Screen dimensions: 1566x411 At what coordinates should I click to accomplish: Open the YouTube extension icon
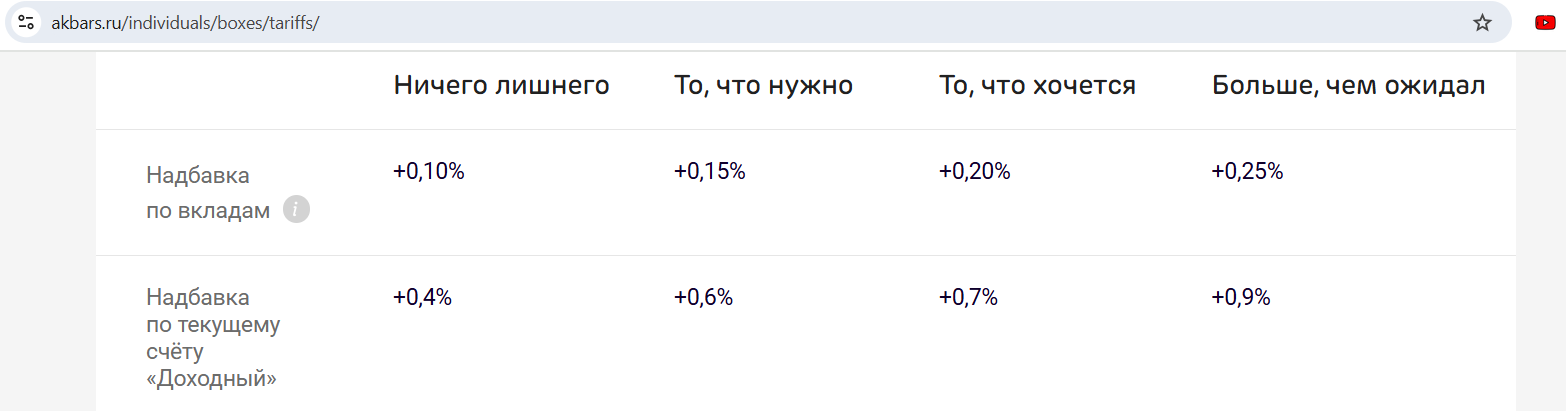point(1545,22)
